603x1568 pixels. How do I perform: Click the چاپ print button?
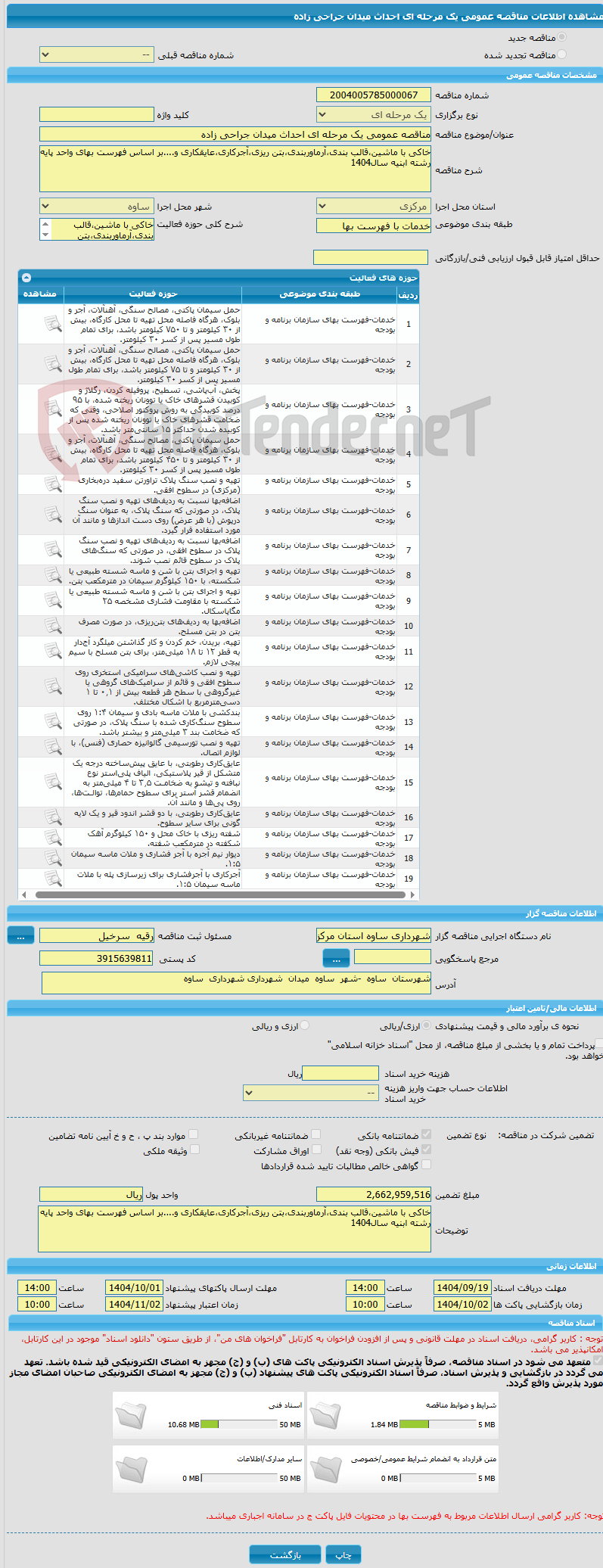tap(343, 1554)
